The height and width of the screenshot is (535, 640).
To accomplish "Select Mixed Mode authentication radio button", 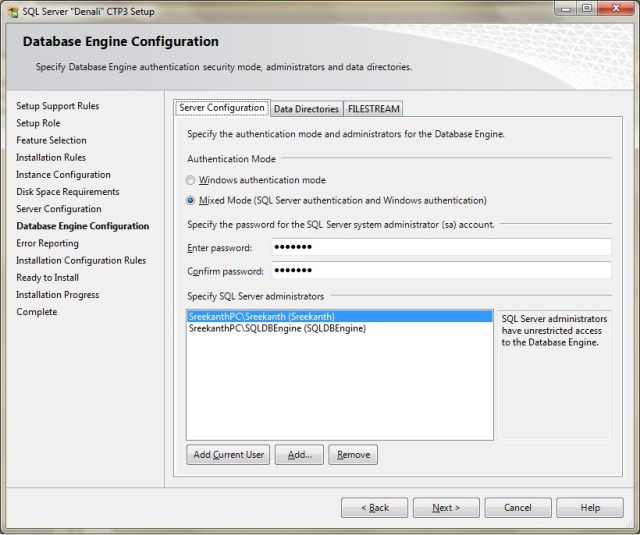I will 191,200.
